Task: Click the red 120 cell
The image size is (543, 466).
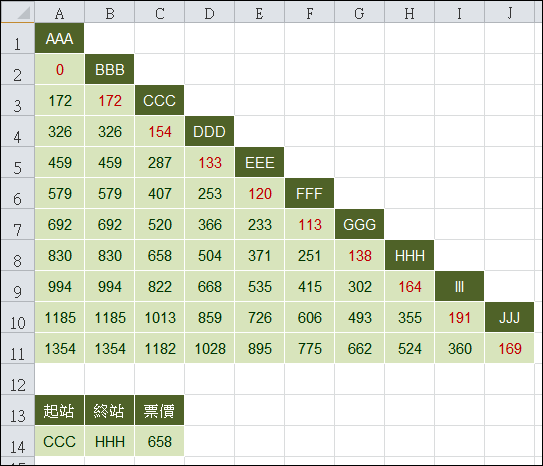Action: (x=259, y=193)
